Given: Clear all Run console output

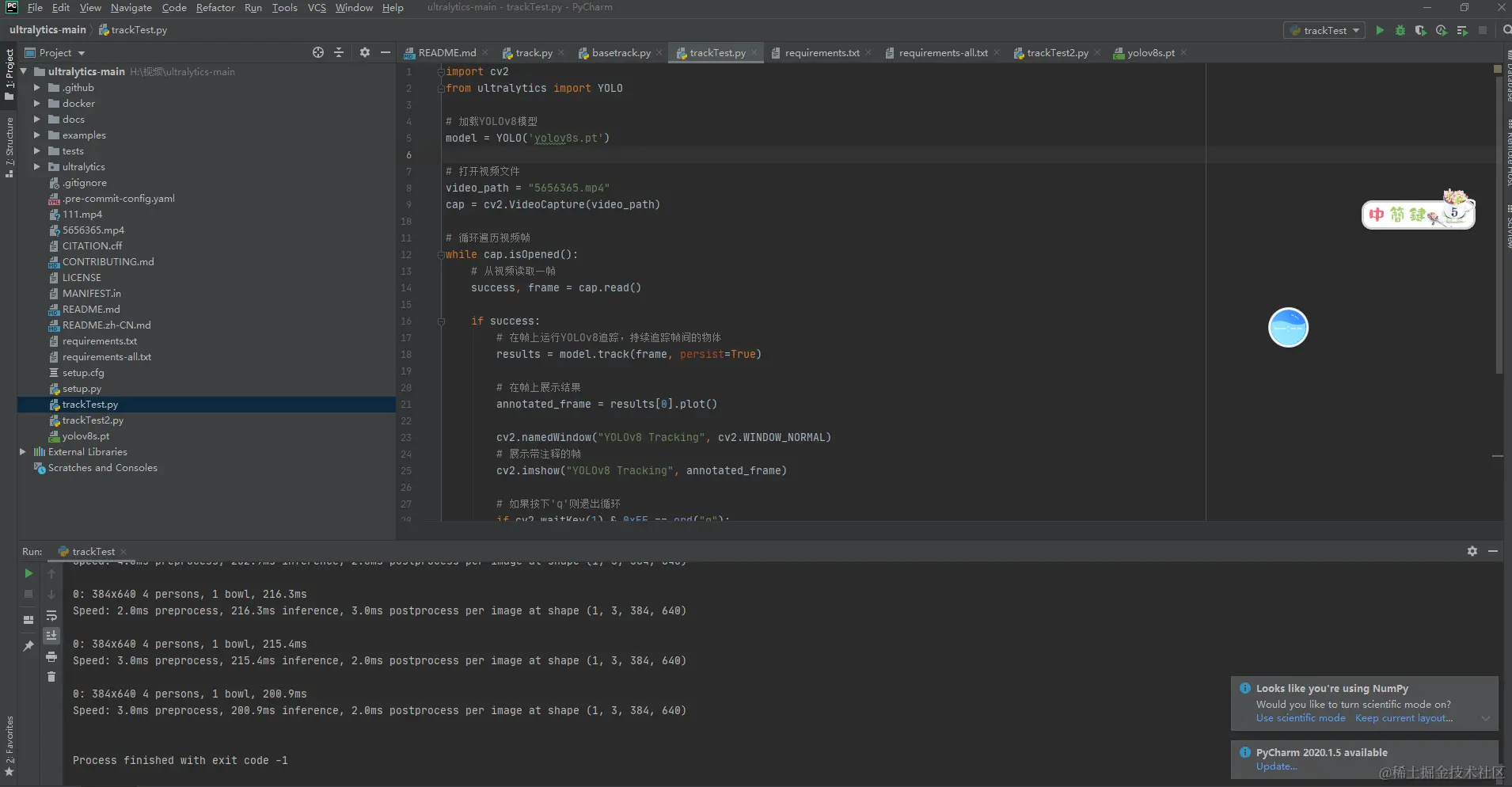Looking at the screenshot, I should pyautogui.click(x=51, y=677).
